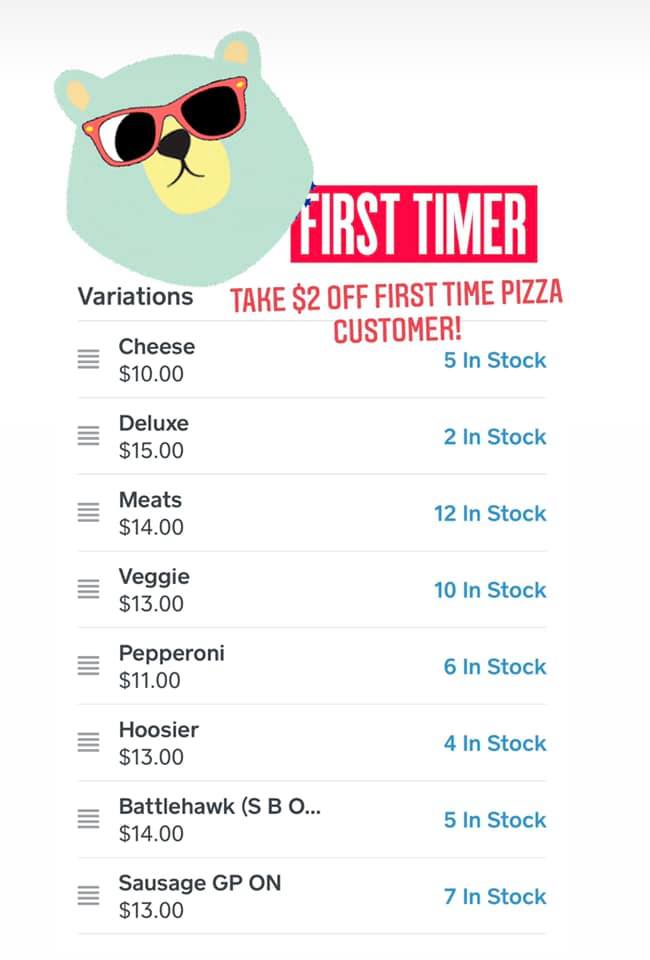Click the reorder icon beside Veggie
Viewport: 650px width, 960px height.
[89, 590]
